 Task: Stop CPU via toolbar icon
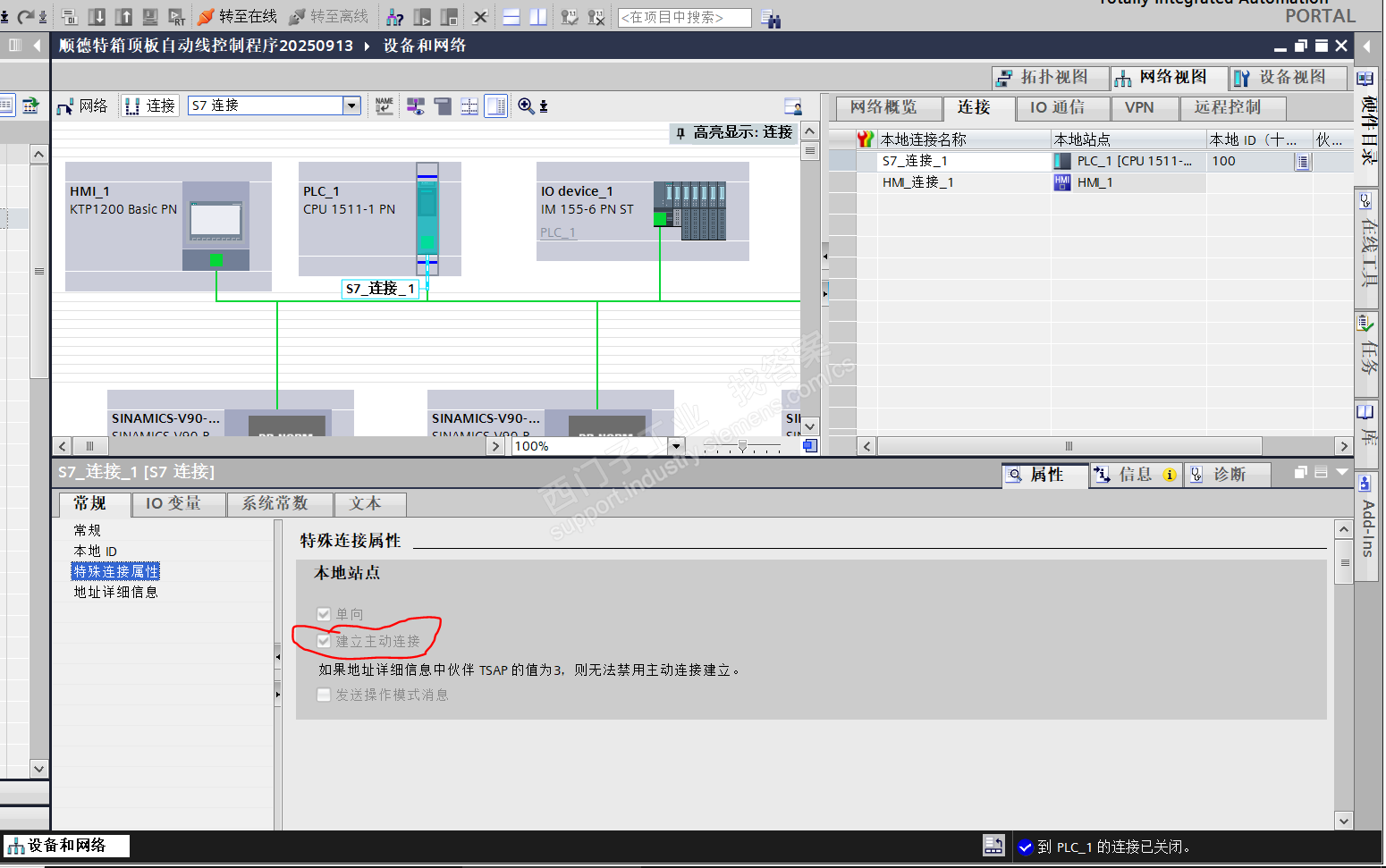[449, 17]
